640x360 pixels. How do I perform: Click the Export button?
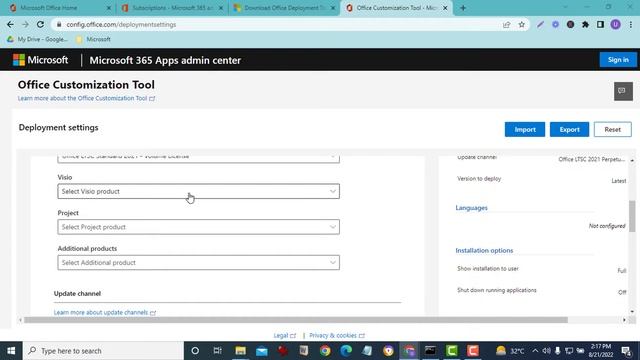pyautogui.click(x=569, y=129)
